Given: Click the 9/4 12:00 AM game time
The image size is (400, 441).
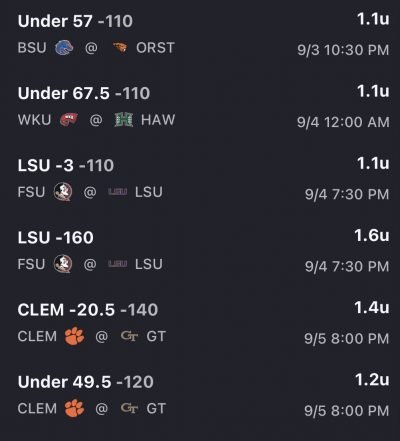Looking at the screenshot, I should click(x=343, y=122).
